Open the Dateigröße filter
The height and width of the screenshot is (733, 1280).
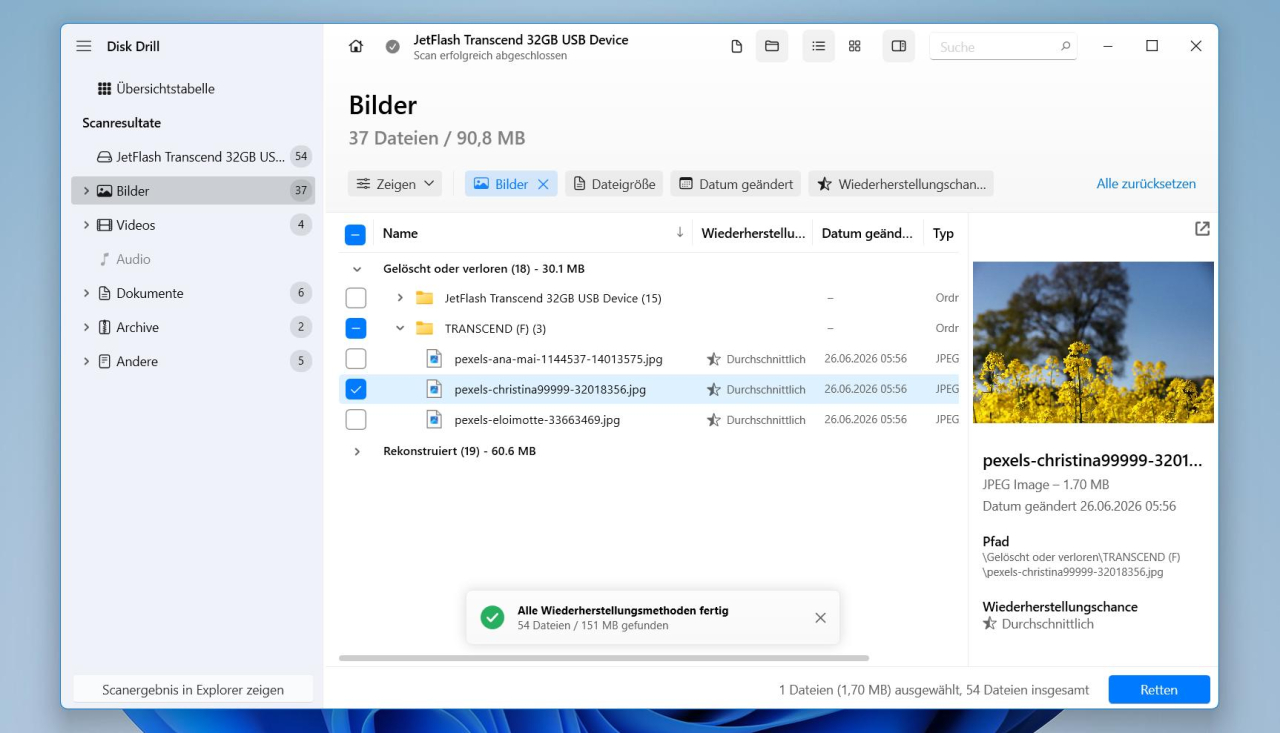[x=614, y=184]
